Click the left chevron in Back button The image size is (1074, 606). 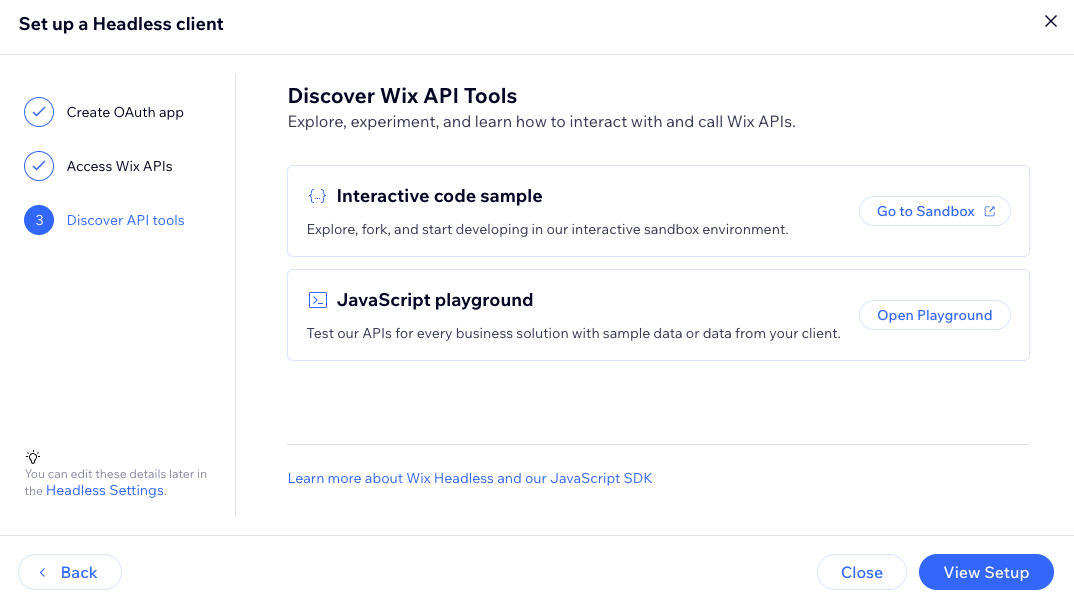tap(42, 572)
